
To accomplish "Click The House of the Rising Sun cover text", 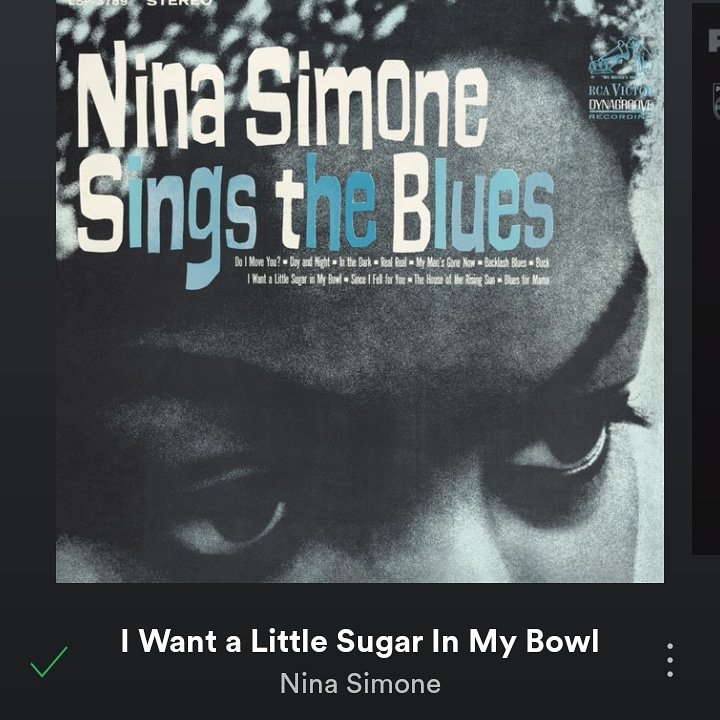I will [x=454, y=279].
